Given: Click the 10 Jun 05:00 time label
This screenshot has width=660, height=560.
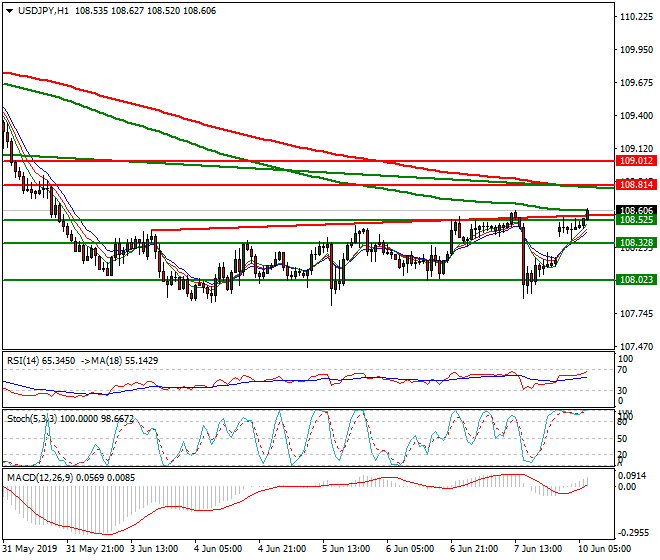Looking at the screenshot, I should (604, 549).
